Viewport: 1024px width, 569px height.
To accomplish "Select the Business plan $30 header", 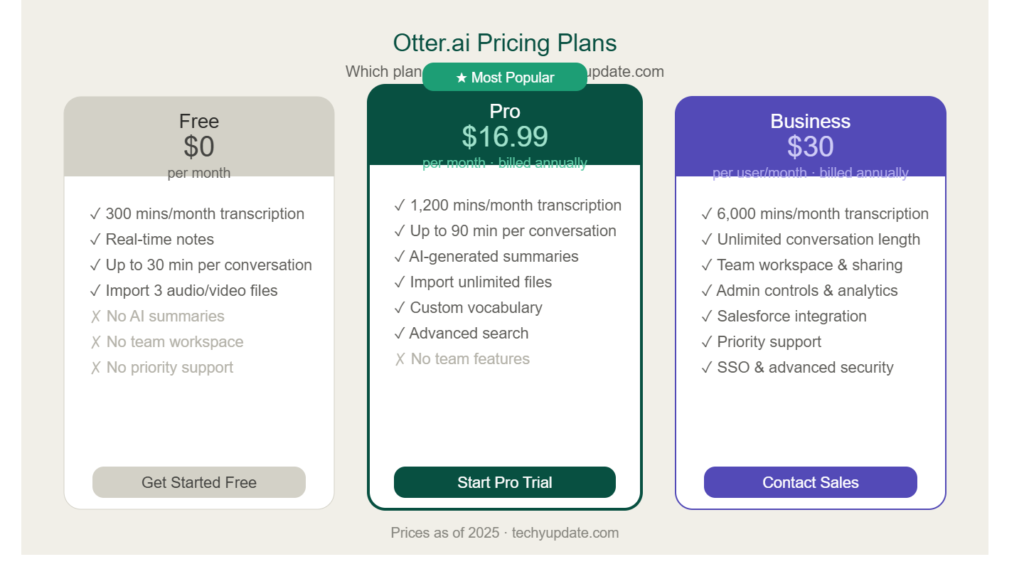I will click(x=810, y=137).
